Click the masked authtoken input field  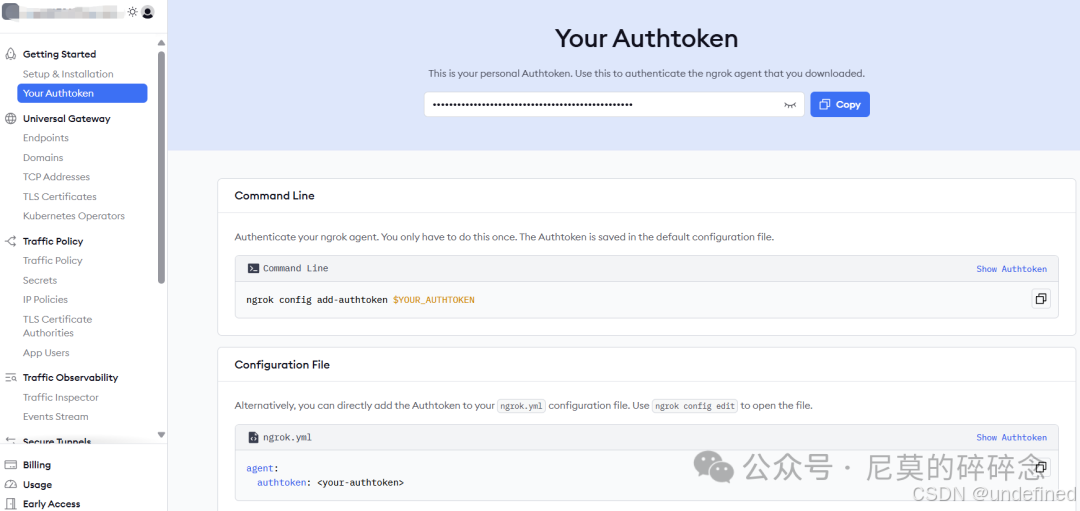[614, 105]
